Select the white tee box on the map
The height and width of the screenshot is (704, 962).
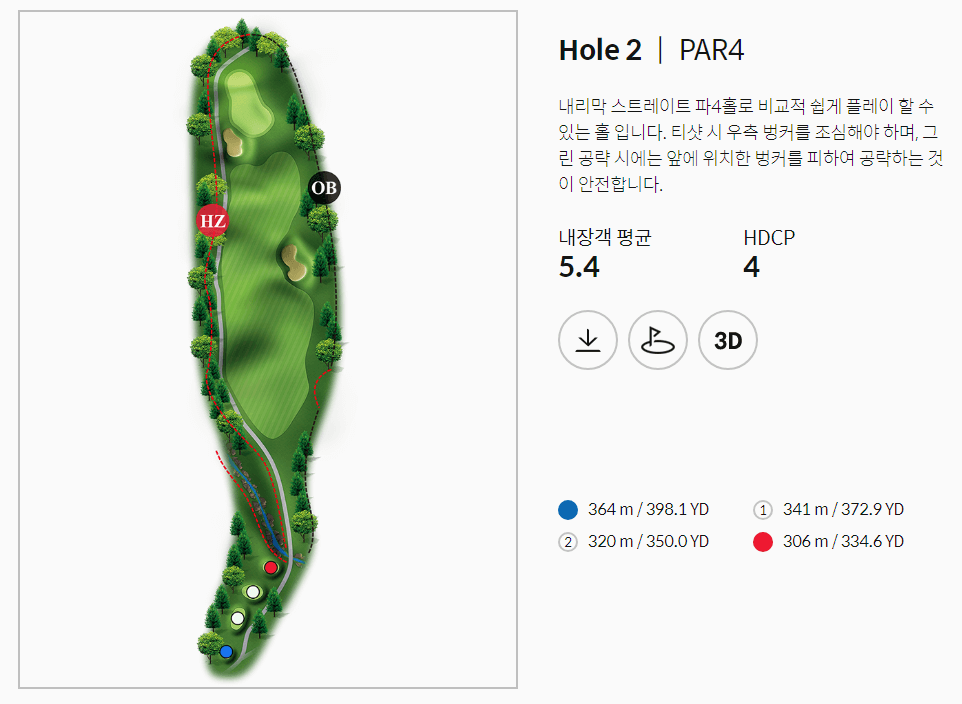pyautogui.click(x=252, y=590)
